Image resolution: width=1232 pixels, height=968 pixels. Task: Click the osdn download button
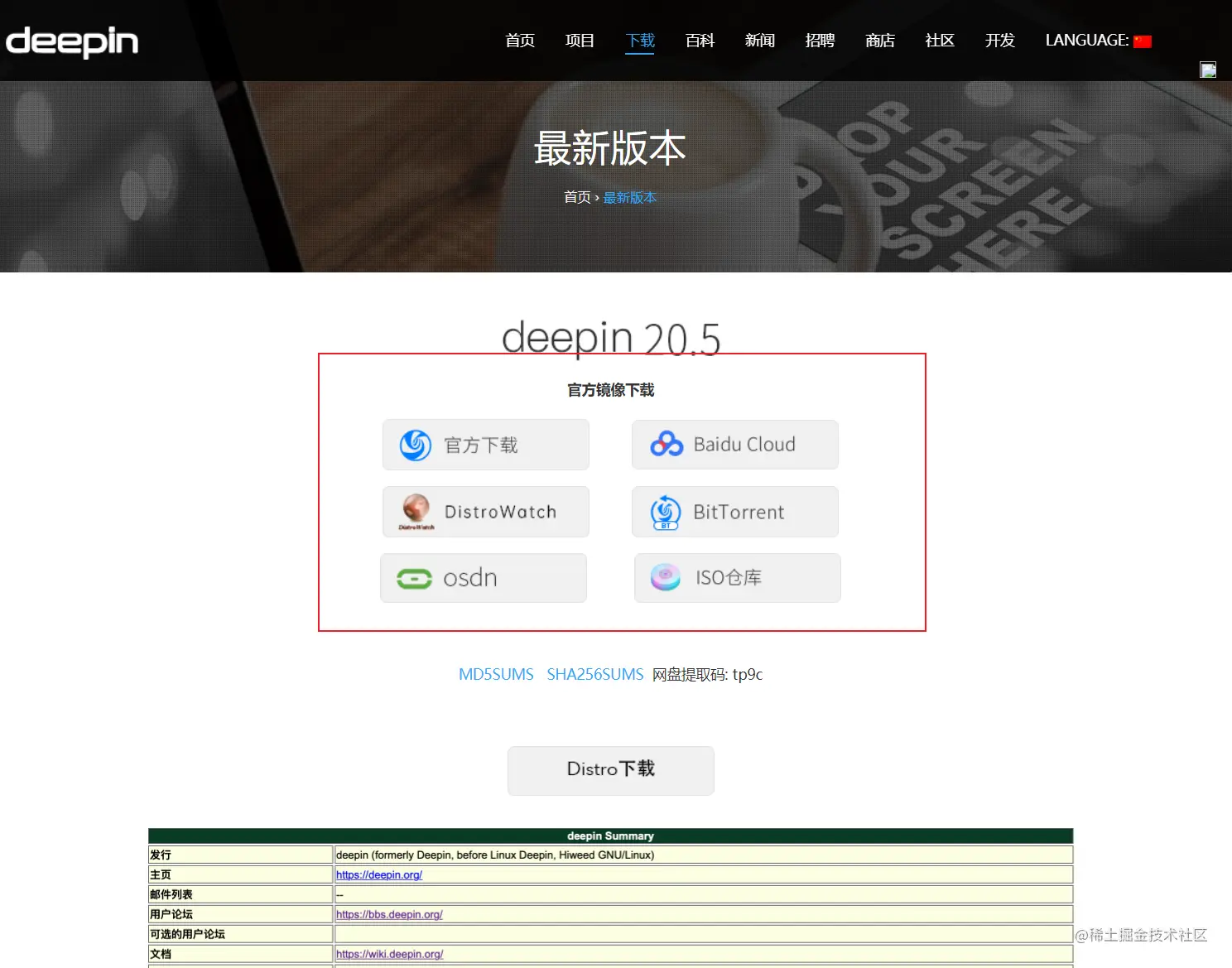(x=484, y=578)
